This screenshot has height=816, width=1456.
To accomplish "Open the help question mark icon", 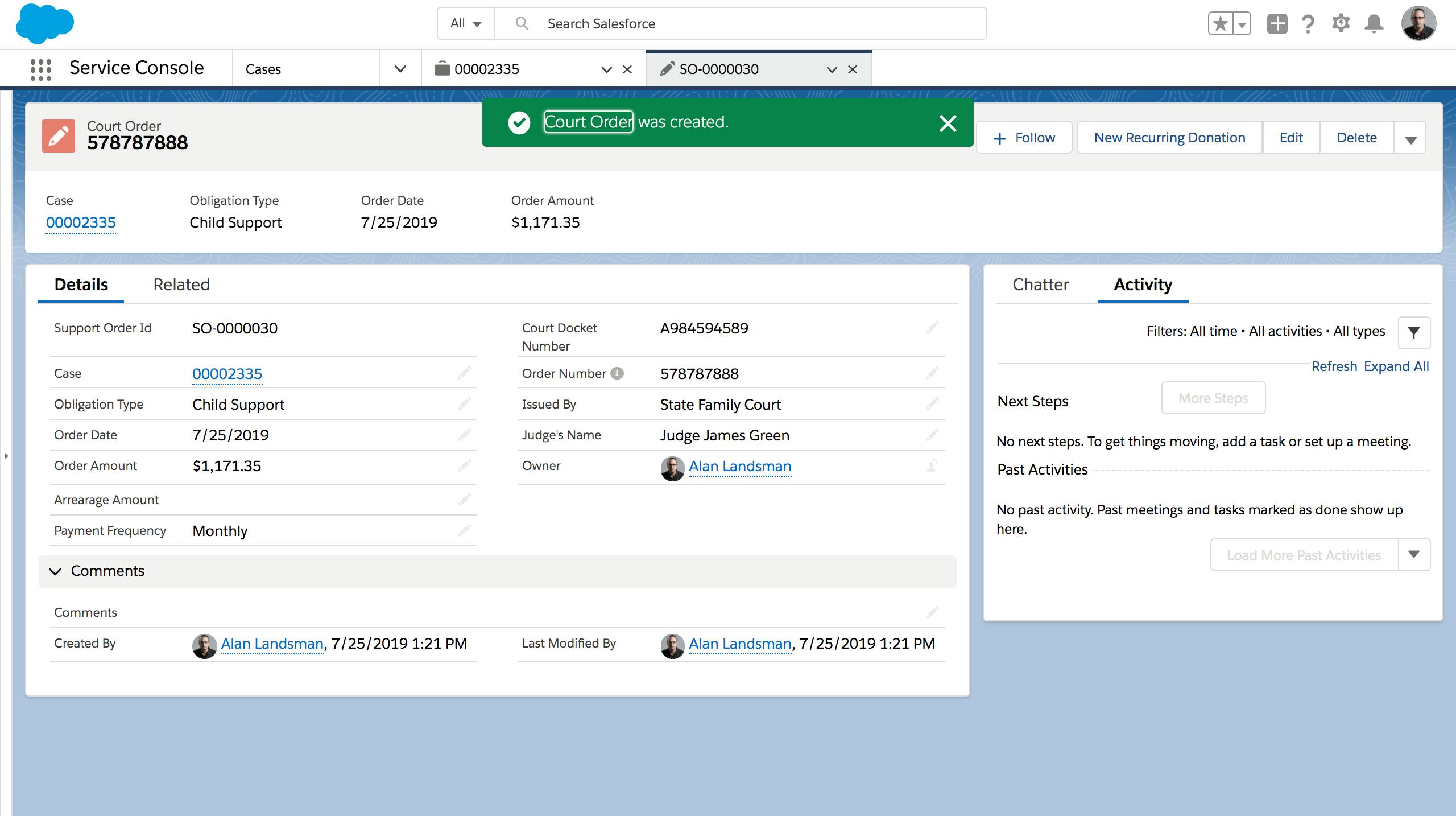I will tap(1308, 24).
